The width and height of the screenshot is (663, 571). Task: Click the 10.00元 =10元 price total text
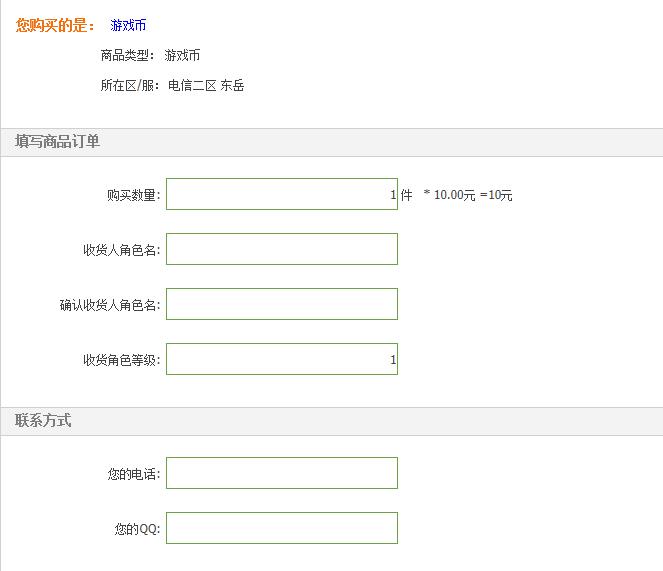click(473, 195)
